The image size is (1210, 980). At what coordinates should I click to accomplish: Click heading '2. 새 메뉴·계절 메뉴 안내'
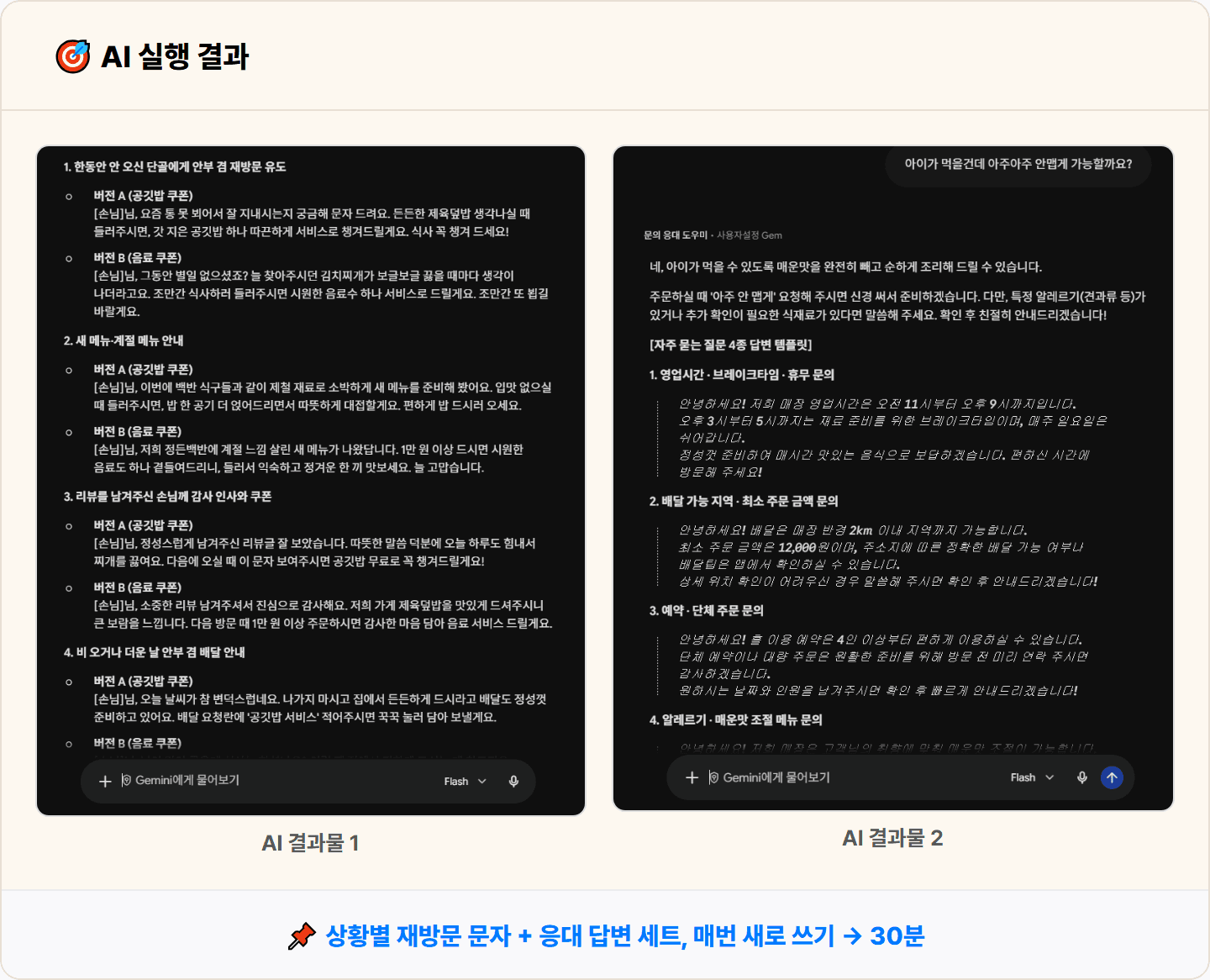click(124, 341)
